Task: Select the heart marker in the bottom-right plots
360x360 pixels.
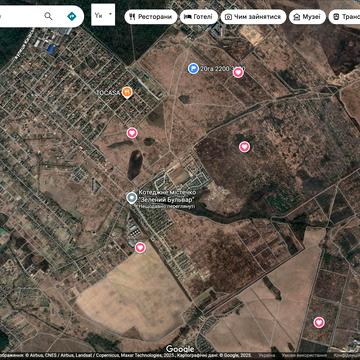Action: (319, 322)
